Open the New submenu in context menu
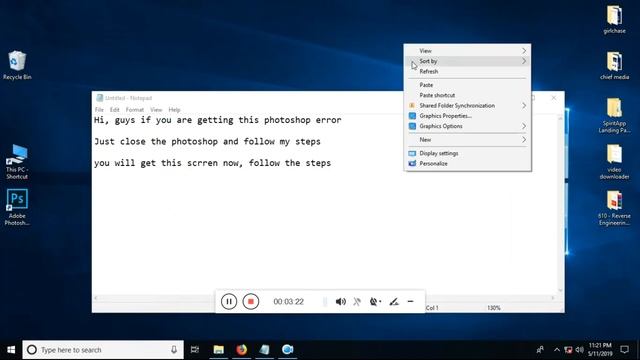Image resolution: width=640 pixels, height=360 pixels. tap(467, 140)
